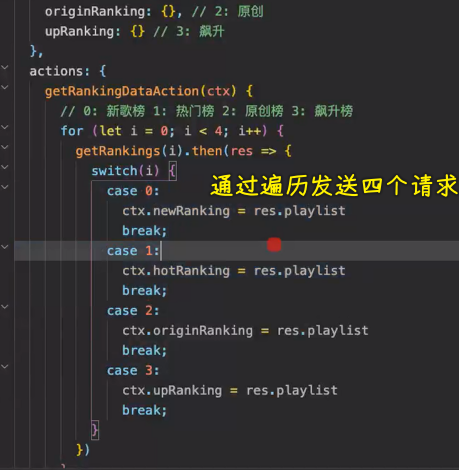The width and height of the screenshot is (459, 470).
Task: Click the getRankings(i) call
Action: [129, 151]
